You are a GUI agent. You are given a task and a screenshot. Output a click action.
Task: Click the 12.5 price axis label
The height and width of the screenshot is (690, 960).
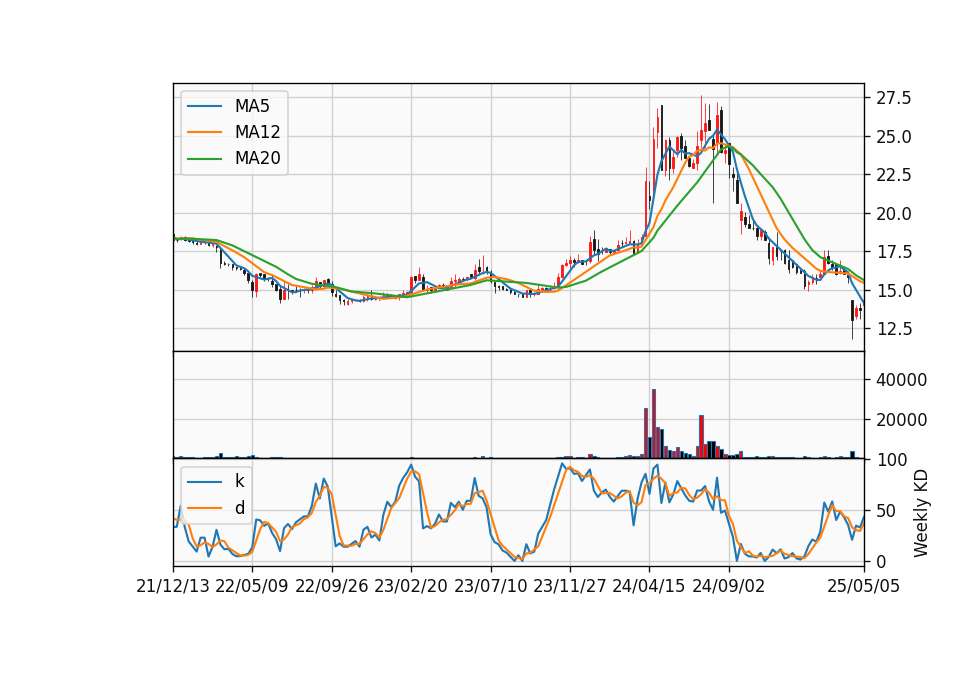click(x=894, y=329)
